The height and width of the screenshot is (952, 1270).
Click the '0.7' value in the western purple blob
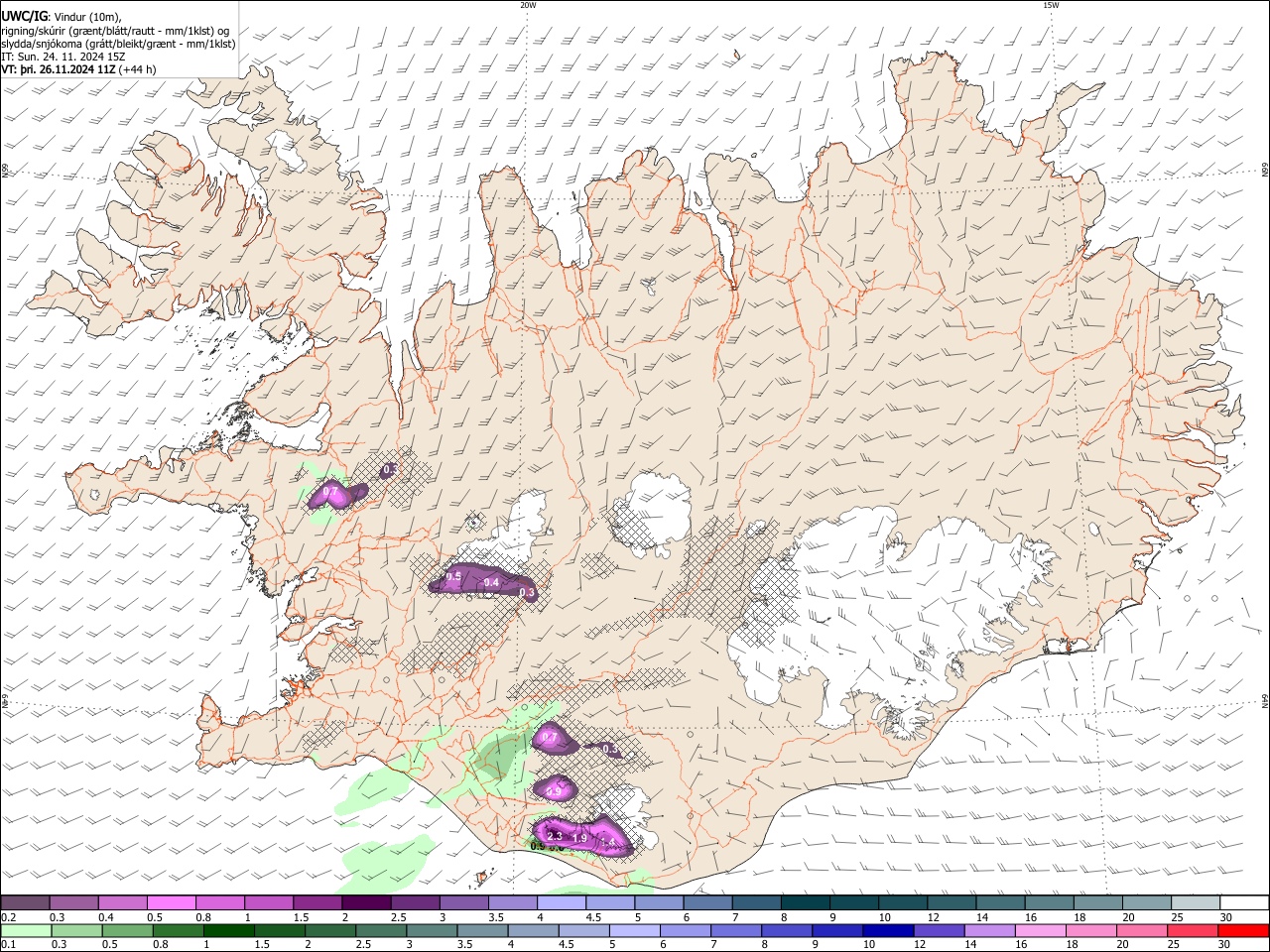point(331,492)
